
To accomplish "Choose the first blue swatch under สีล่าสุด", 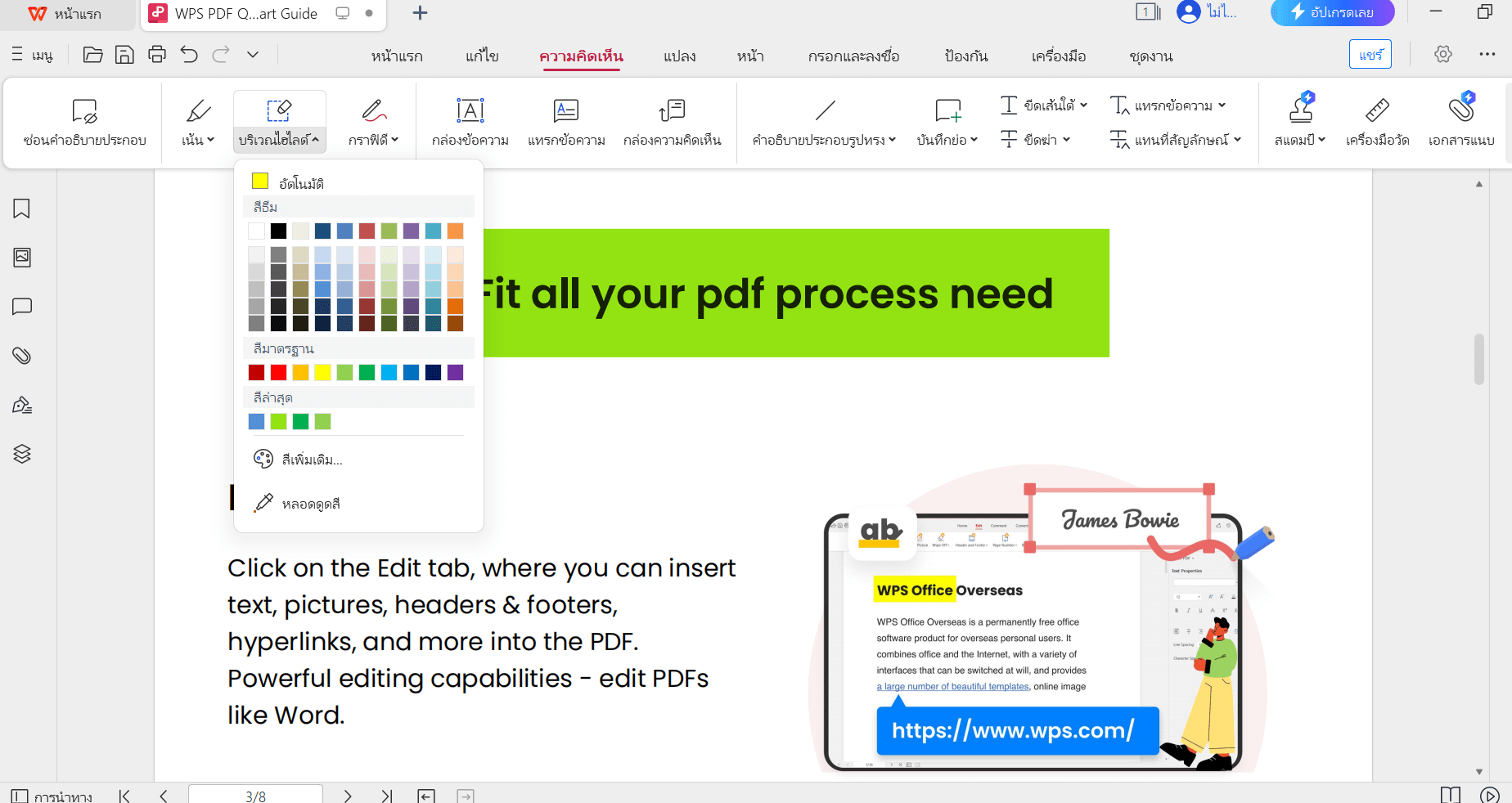I will [x=257, y=422].
